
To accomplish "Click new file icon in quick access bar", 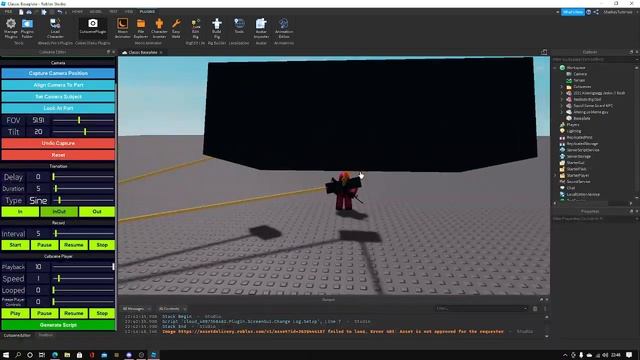I will pos(21,12).
